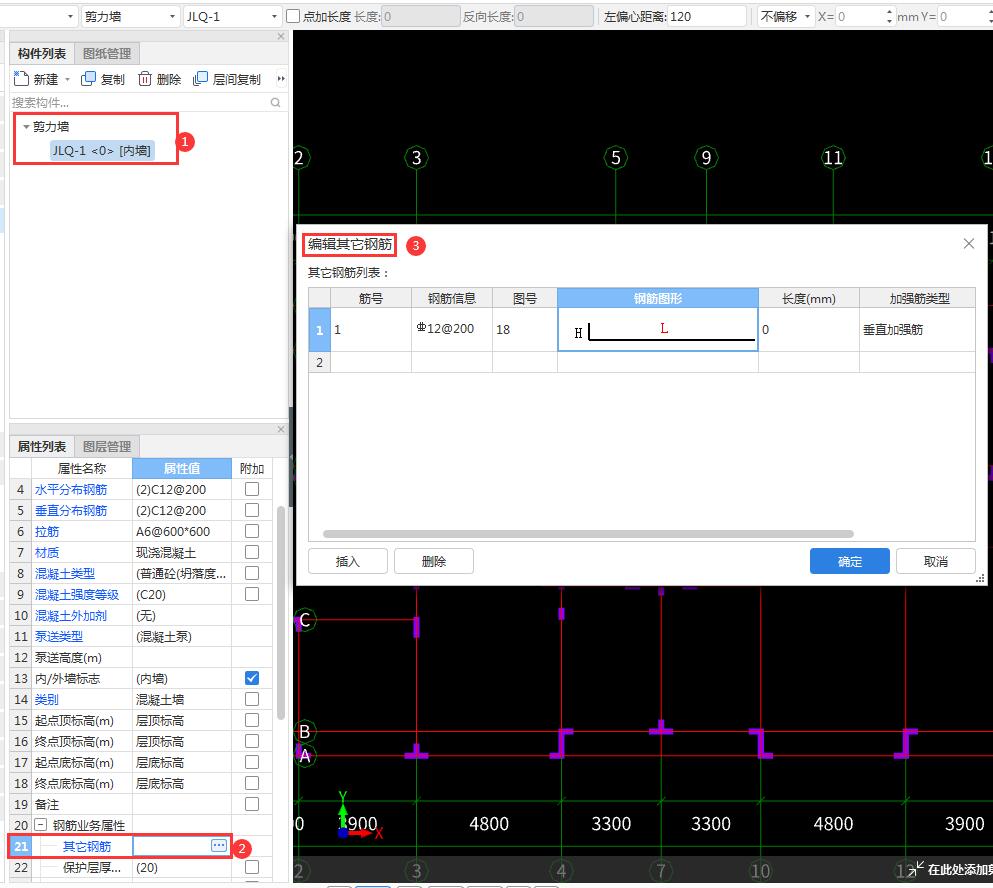Open the leftmost toolbar dropdown arrow
The height and width of the screenshot is (888, 993).
[x=70, y=16]
